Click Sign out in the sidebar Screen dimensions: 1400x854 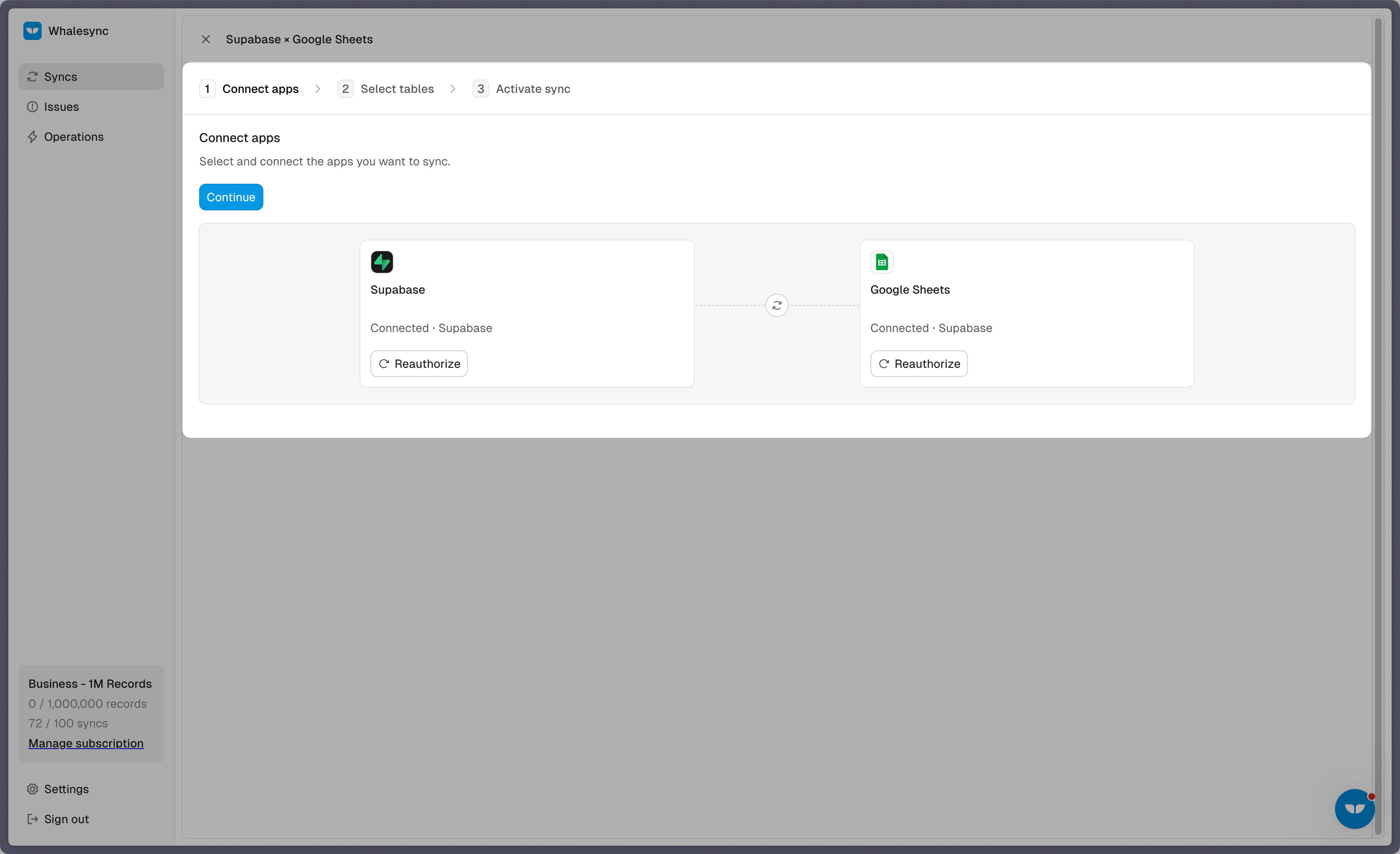click(x=91, y=819)
